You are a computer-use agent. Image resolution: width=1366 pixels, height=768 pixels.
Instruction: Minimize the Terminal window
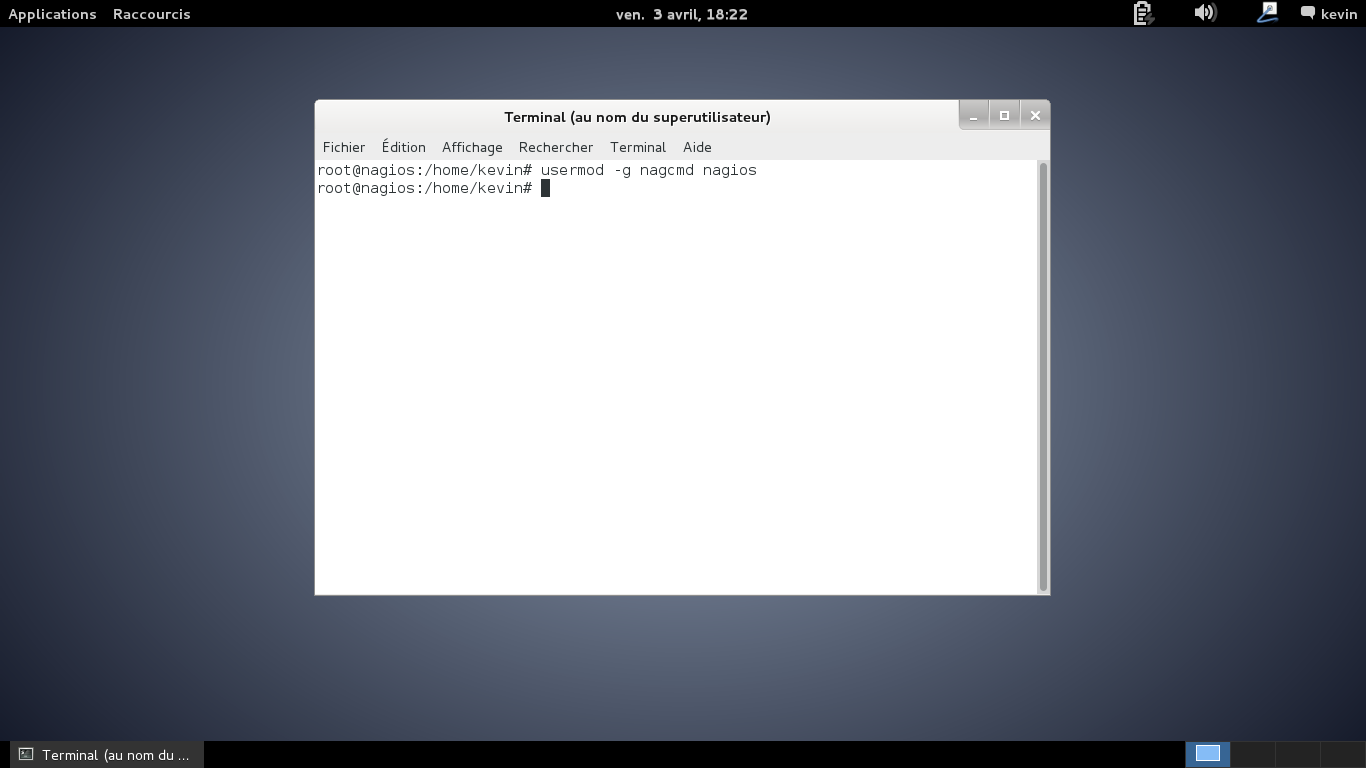(973, 116)
